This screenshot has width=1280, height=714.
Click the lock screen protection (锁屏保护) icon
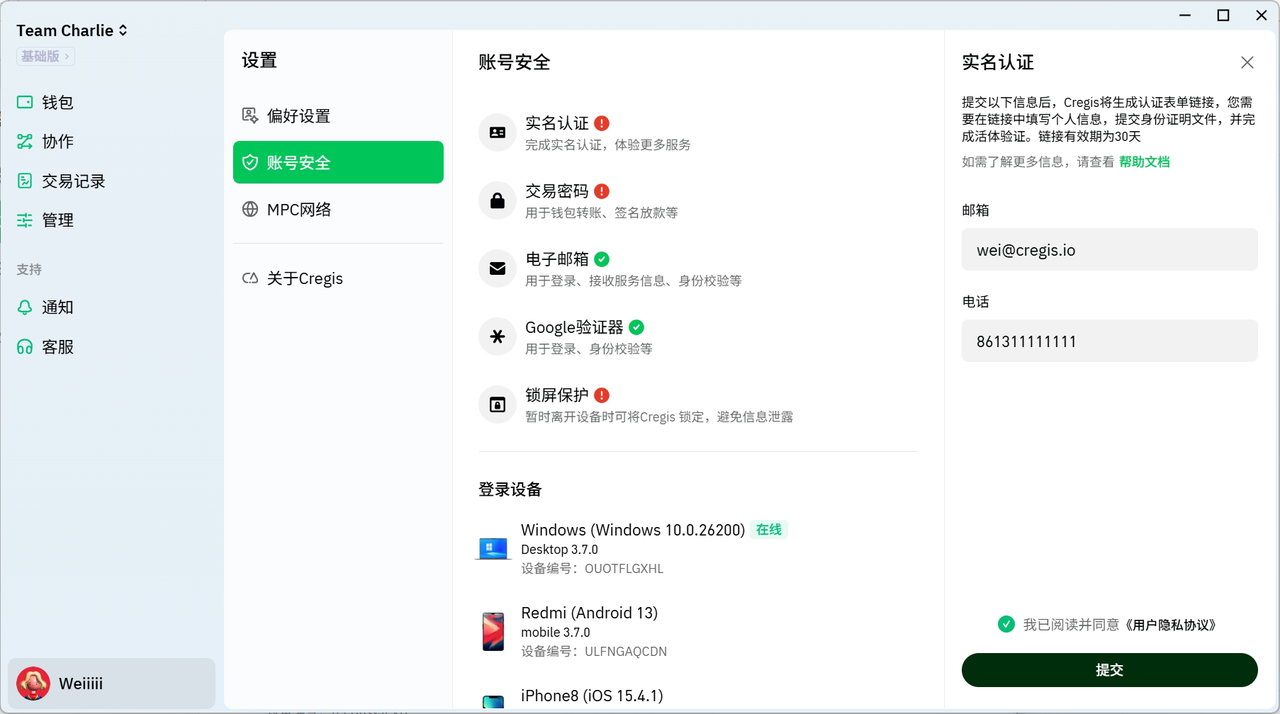pos(497,405)
